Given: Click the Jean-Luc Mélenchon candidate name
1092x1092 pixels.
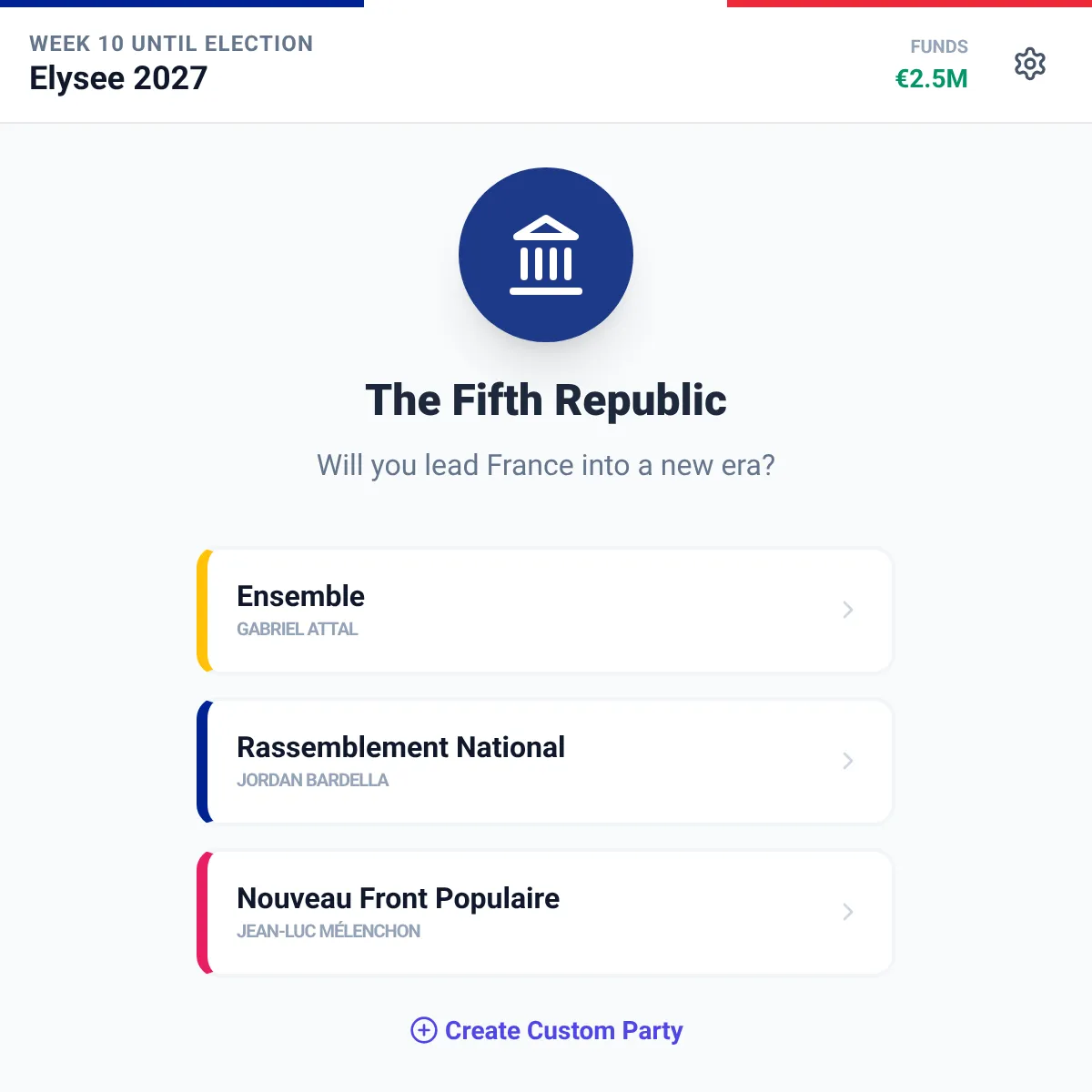Looking at the screenshot, I should pyautogui.click(x=329, y=931).
